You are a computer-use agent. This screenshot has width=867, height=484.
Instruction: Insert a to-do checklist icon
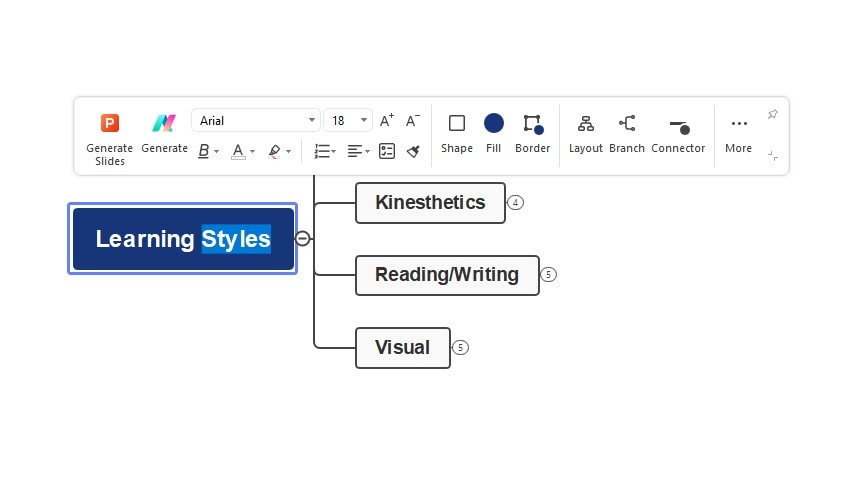coord(387,151)
